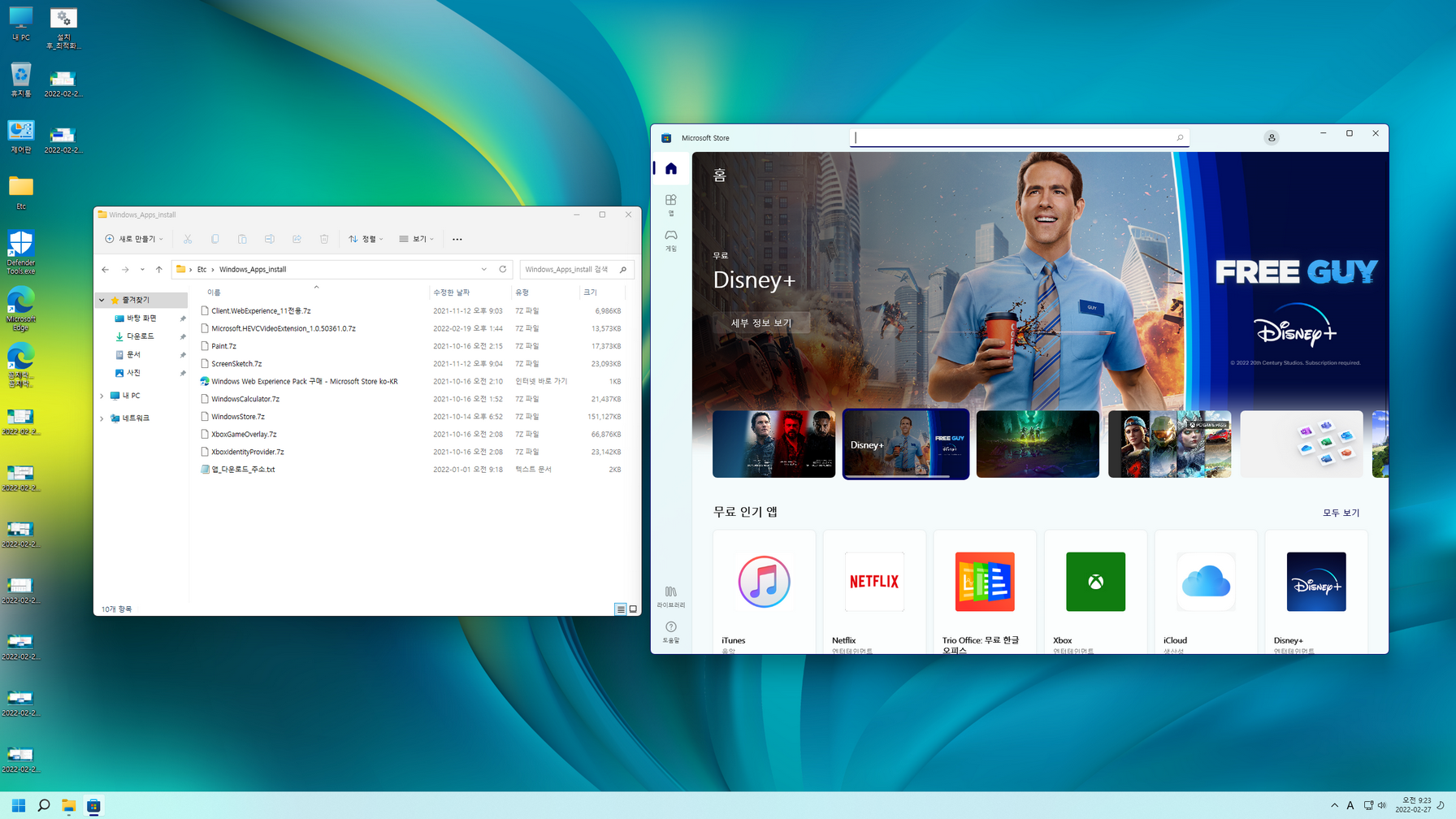
Task: Click the Forward arrow in File Explorer
Action: coord(125,270)
